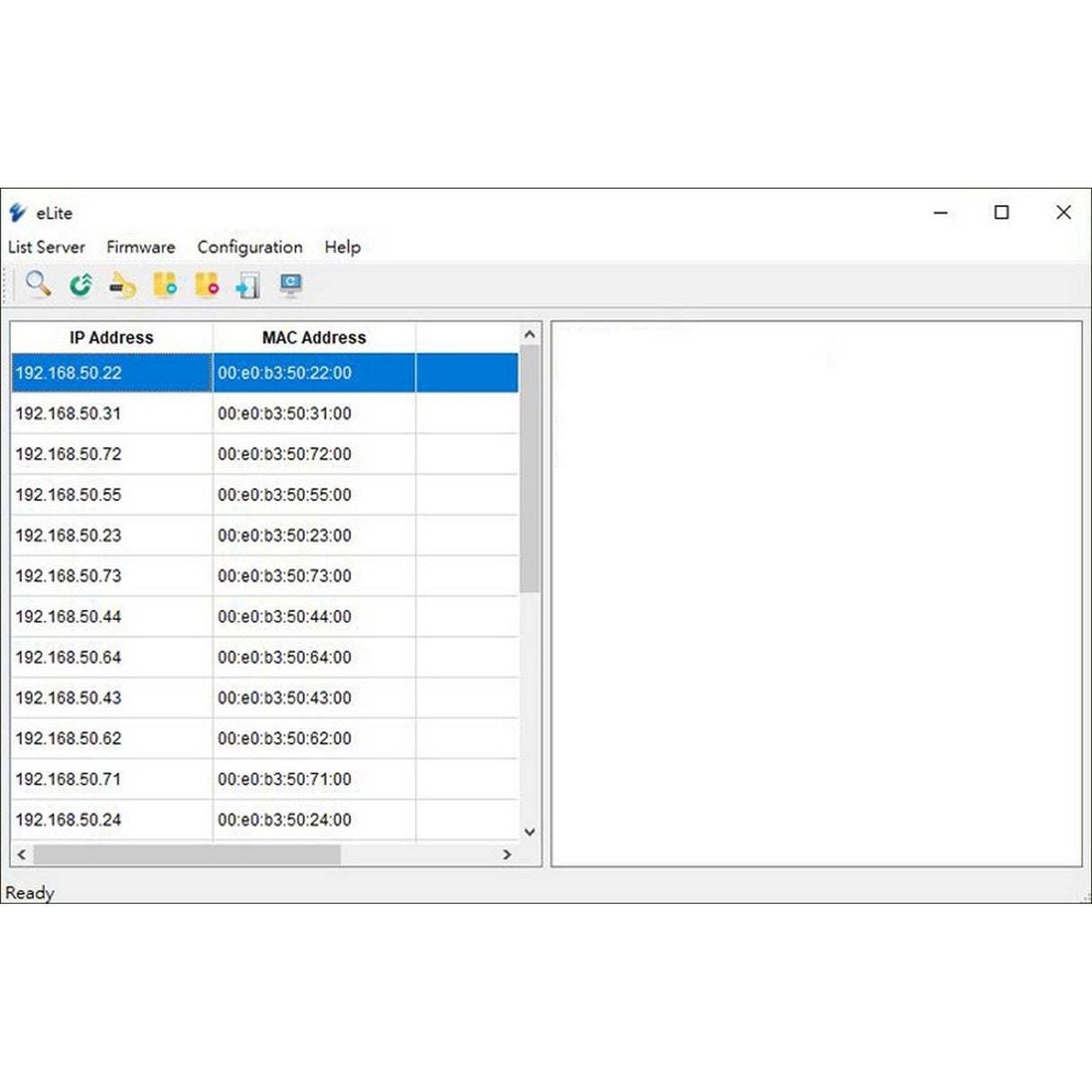
Task: Click the package icon with blue badge
Action: [x=165, y=285]
